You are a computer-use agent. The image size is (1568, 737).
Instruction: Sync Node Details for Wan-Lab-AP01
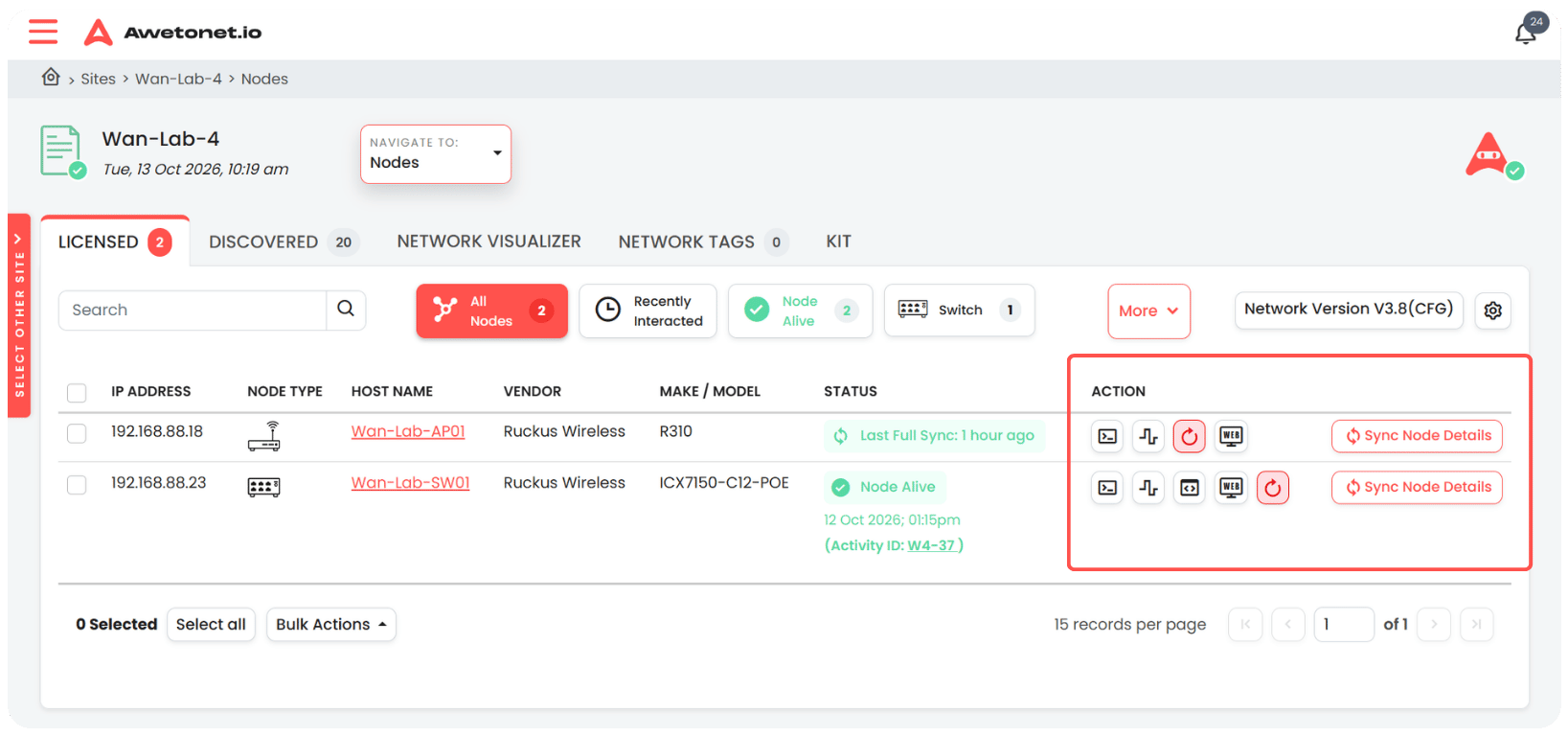click(1417, 436)
